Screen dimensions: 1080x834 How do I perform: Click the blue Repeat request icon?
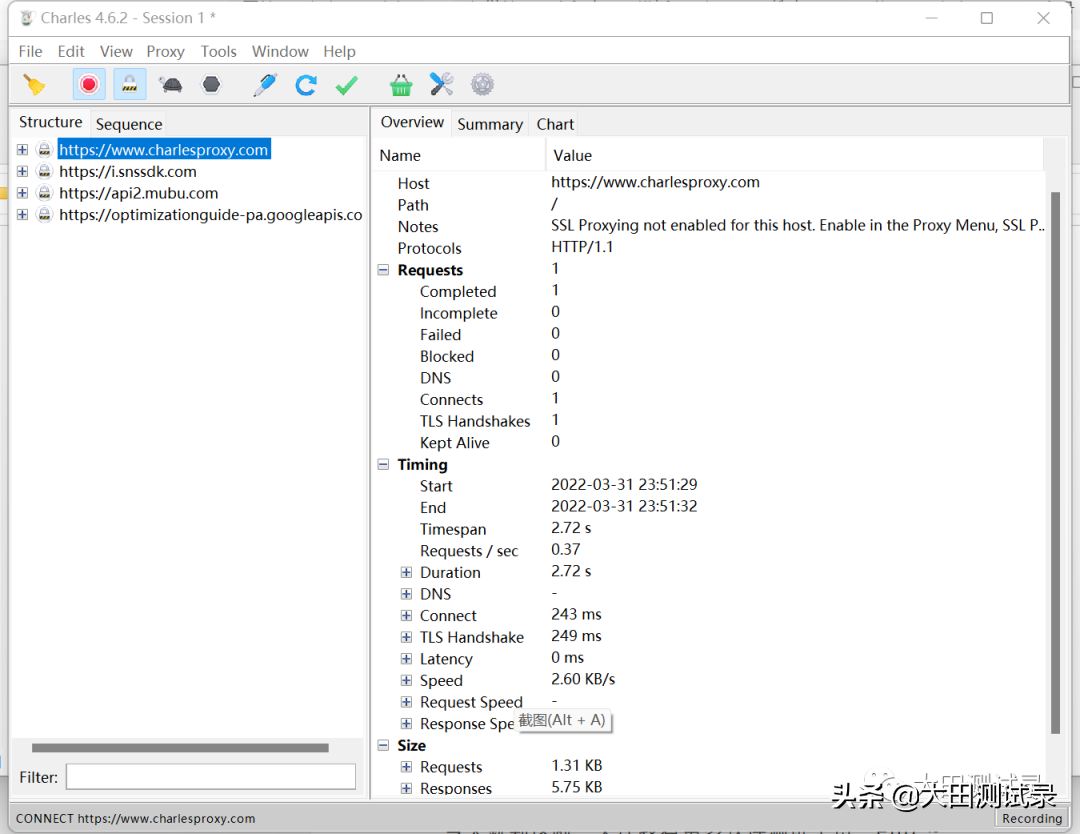pos(306,85)
